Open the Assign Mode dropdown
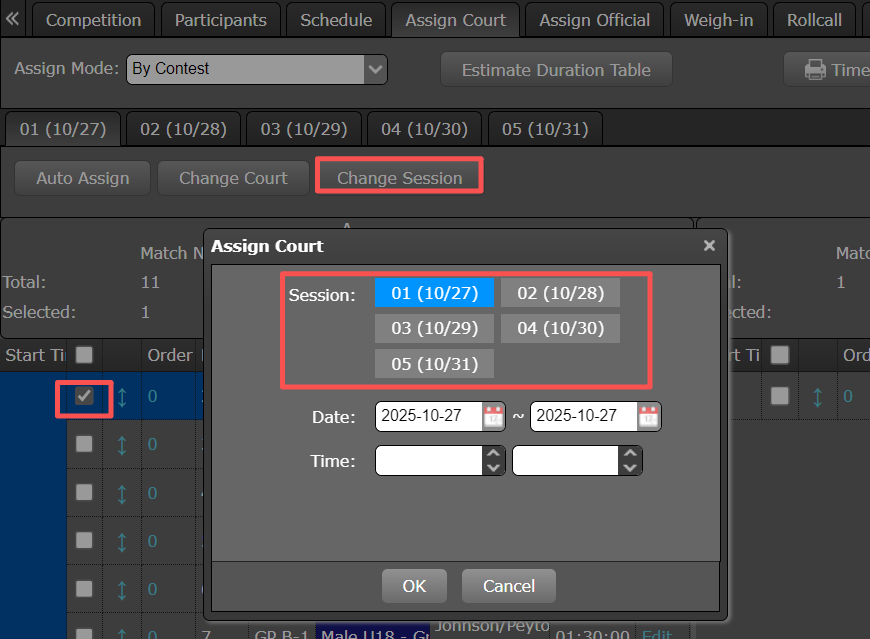The width and height of the screenshot is (870, 639). [x=376, y=69]
